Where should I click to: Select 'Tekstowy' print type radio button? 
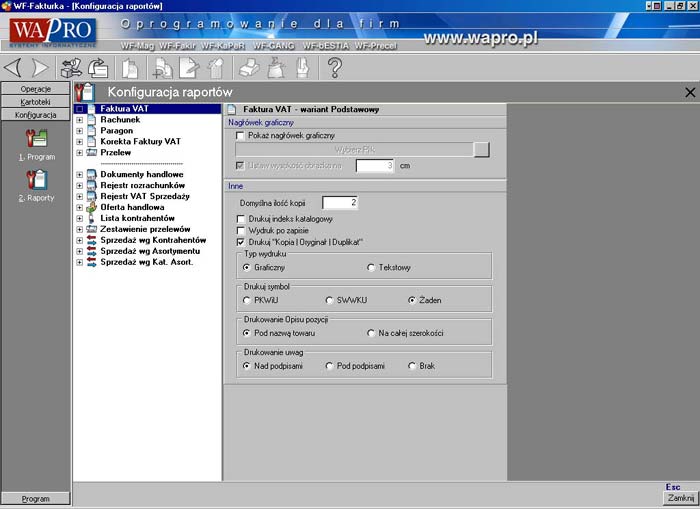[x=371, y=268]
